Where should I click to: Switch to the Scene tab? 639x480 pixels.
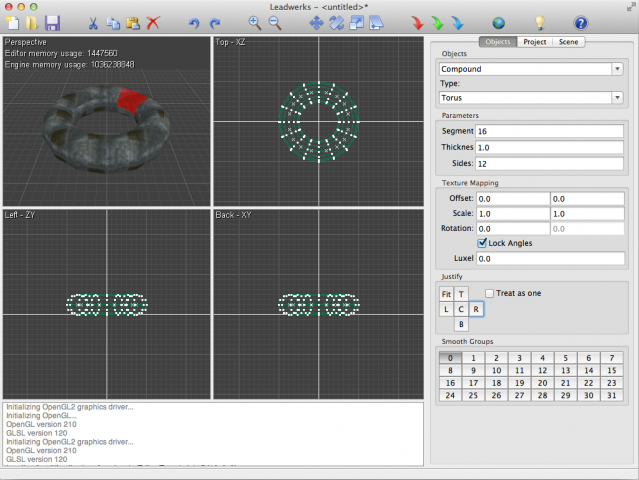(568, 42)
